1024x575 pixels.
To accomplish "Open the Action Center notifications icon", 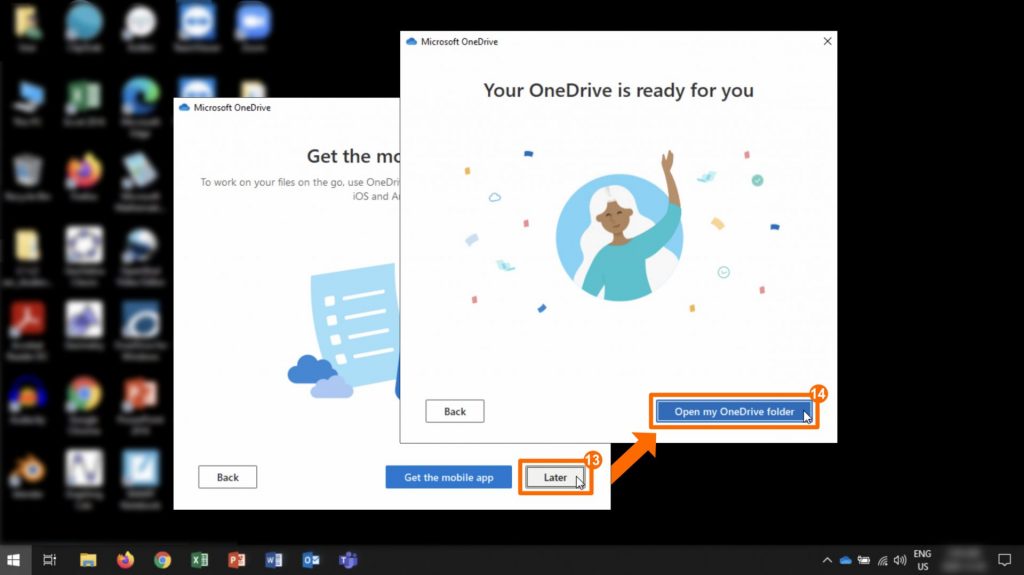I will [1004, 560].
